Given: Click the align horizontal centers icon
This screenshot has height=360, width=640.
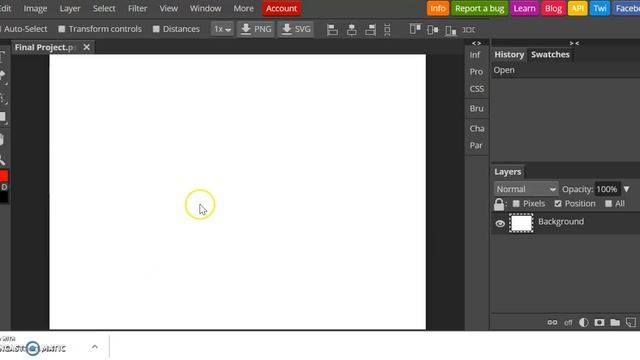Looking at the screenshot, I should (x=351, y=30).
